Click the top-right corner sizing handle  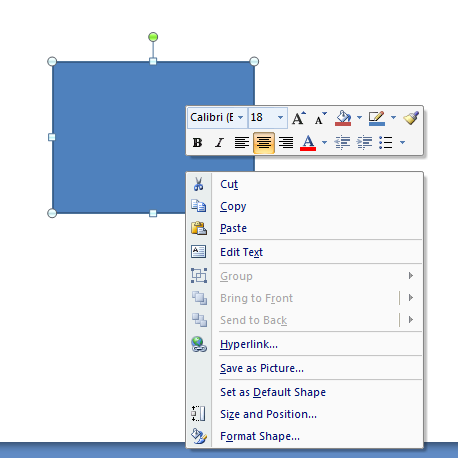click(x=254, y=61)
